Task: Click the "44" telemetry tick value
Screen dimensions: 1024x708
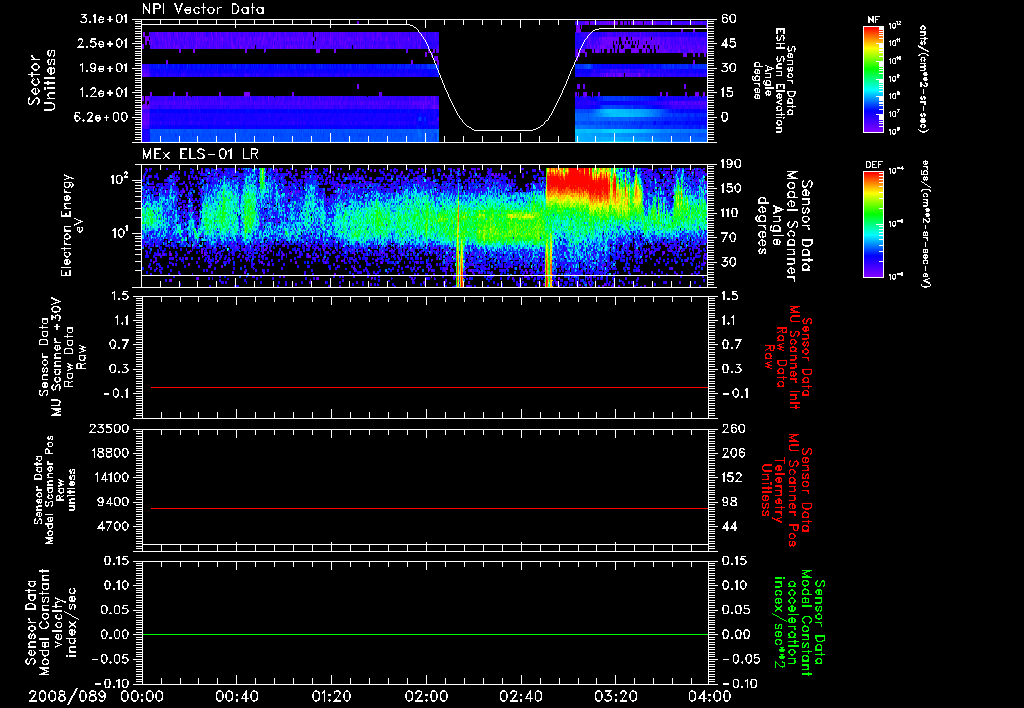Action: click(x=729, y=526)
